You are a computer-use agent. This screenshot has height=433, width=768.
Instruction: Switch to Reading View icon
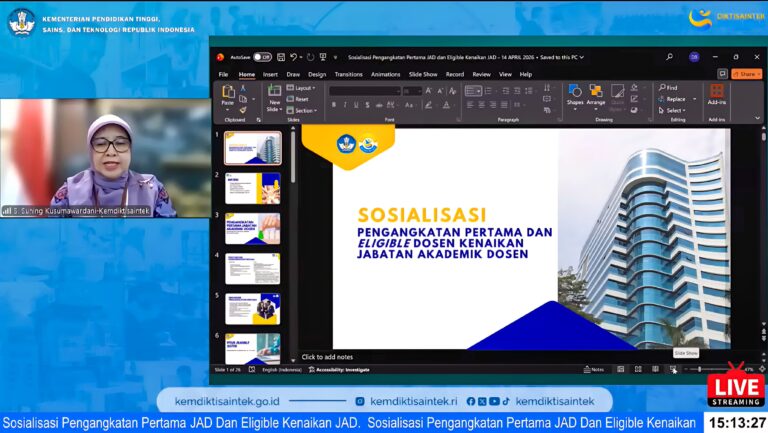(655, 369)
